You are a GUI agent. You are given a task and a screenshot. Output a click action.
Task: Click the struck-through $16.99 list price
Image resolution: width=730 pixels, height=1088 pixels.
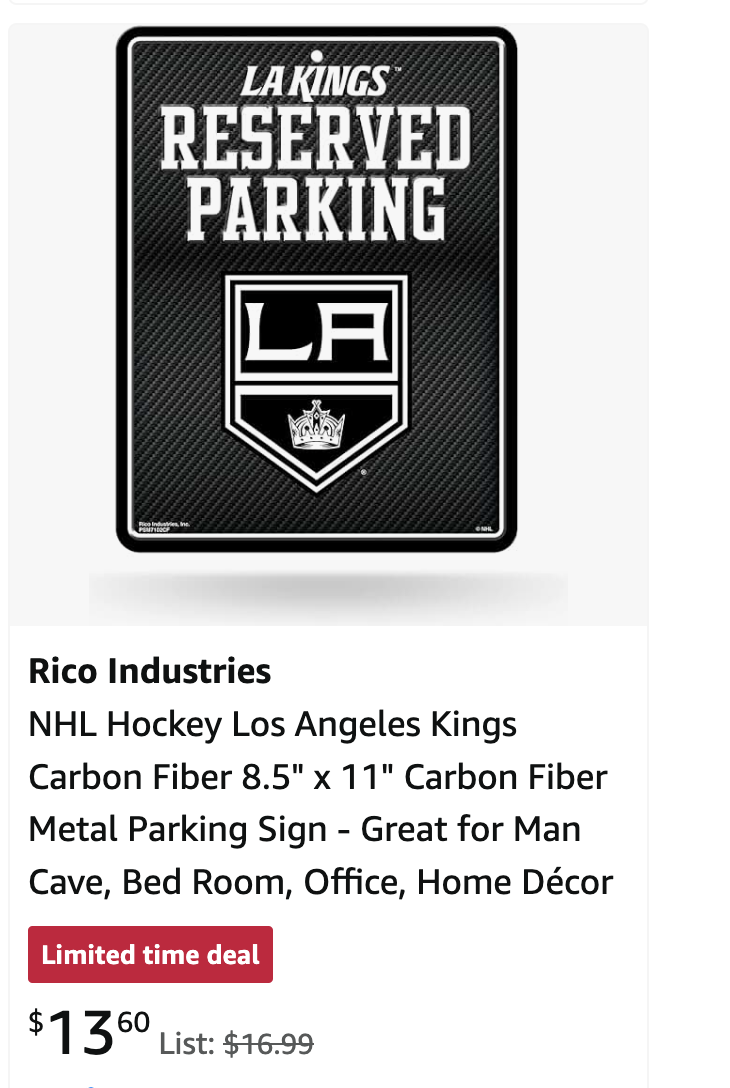(269, 1044)
